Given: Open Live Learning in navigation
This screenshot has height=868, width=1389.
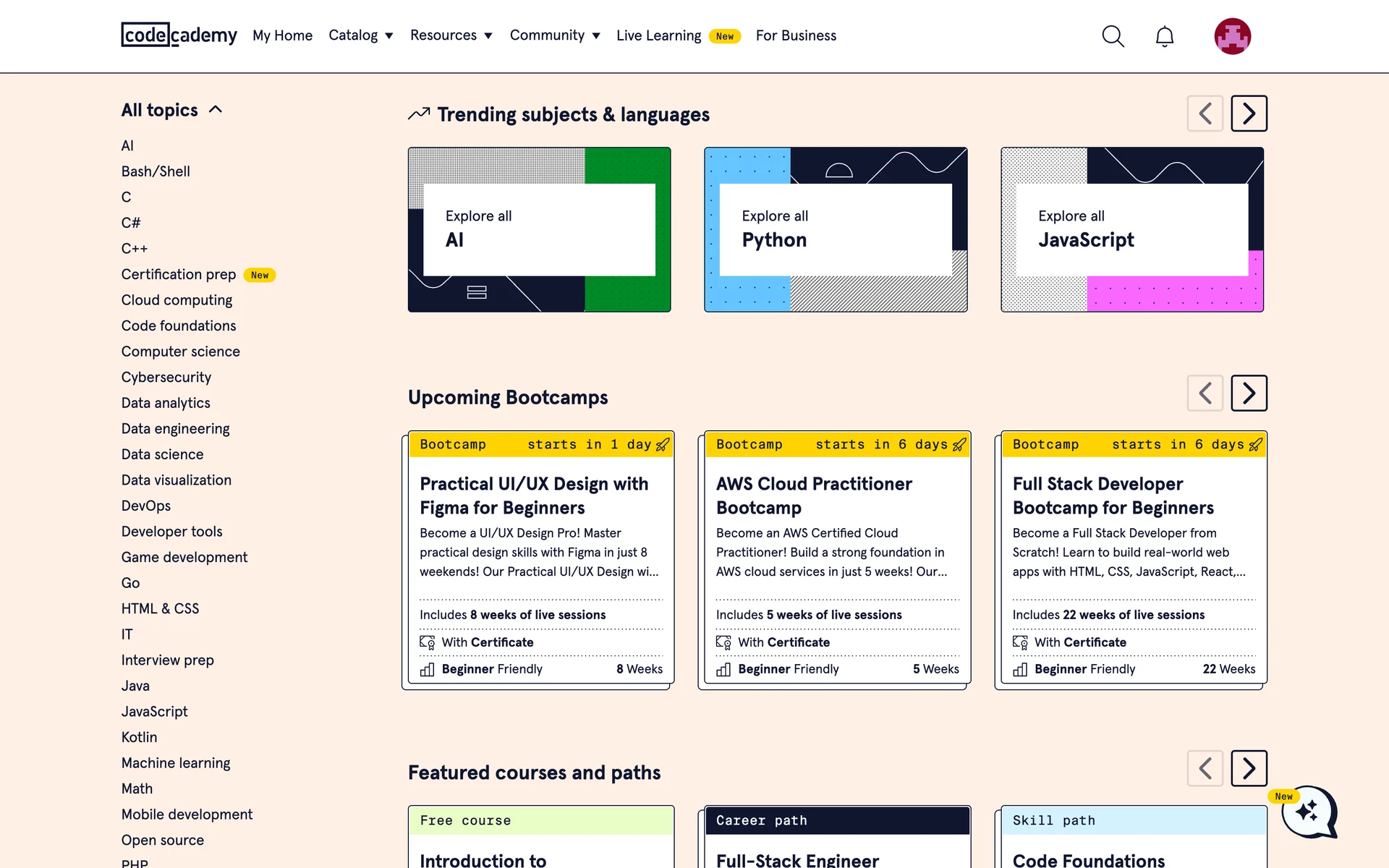Looking at the screenshot, I should click(658, 35).
